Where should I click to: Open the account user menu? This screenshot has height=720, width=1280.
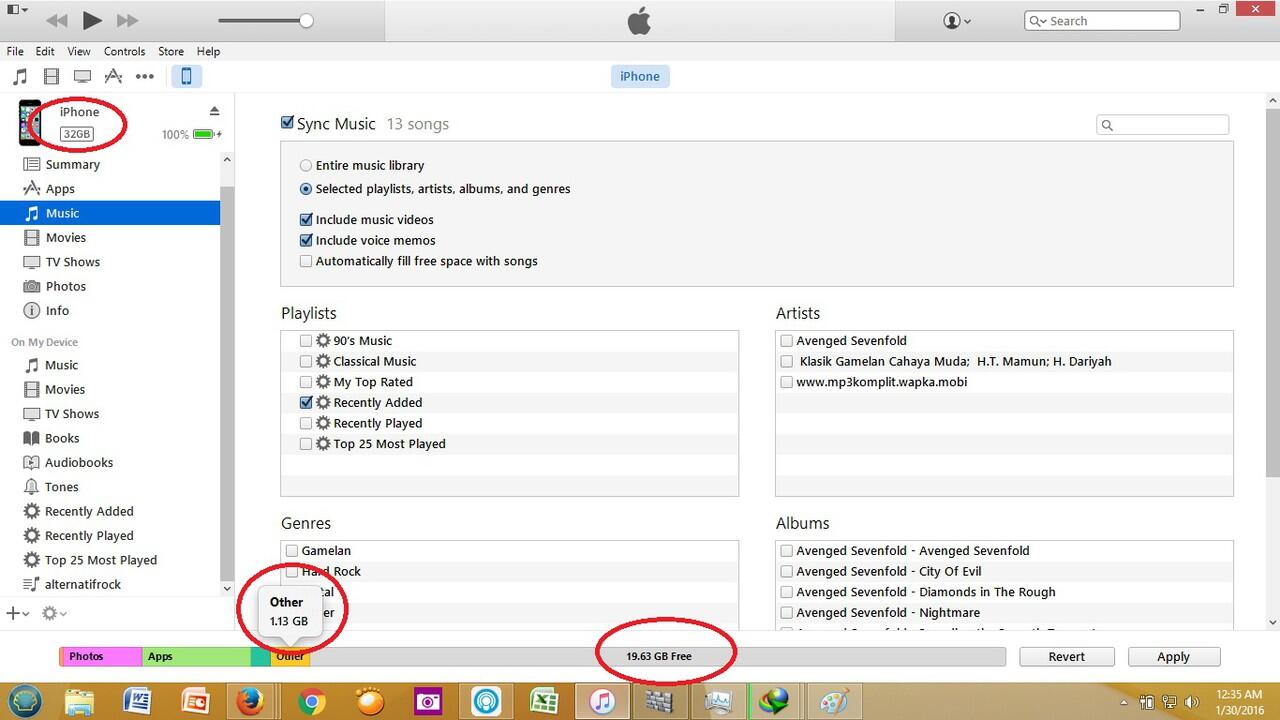[x=957, y=21]
